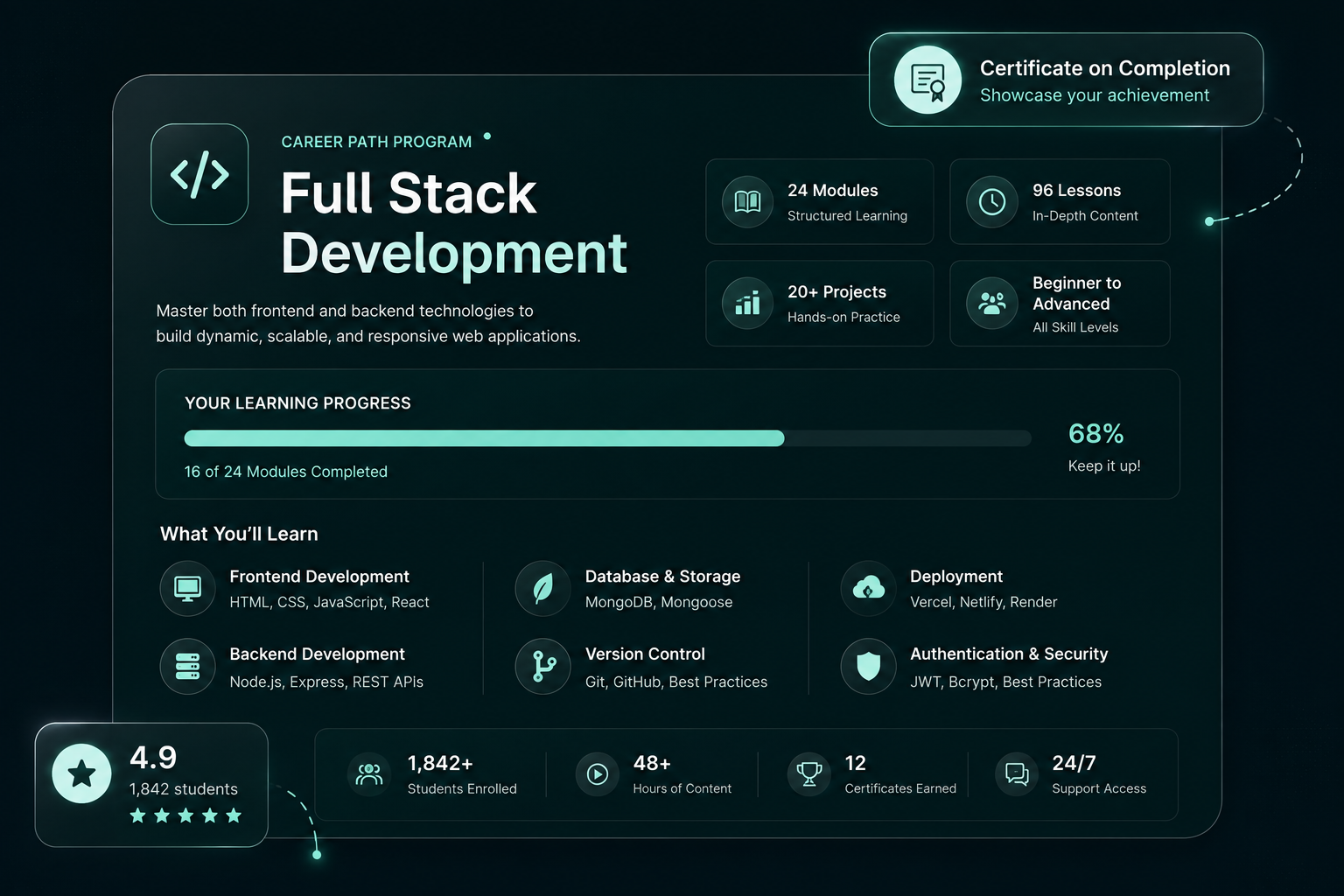This screenshot has width=1344, height=896.
Task: Open the 4.9 rating card
Action: [151, 785]
